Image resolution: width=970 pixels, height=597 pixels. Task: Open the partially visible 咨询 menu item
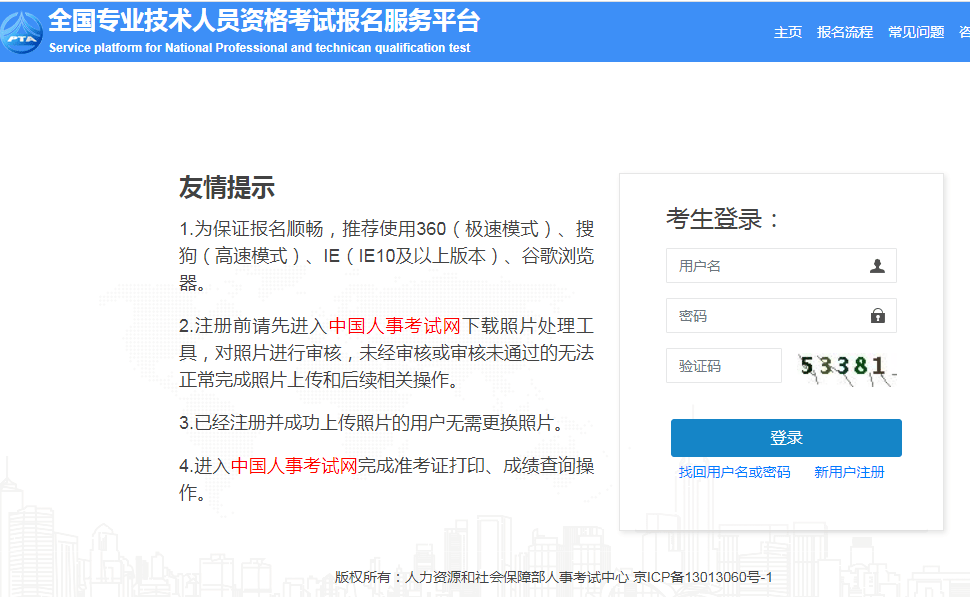[962, 32]
